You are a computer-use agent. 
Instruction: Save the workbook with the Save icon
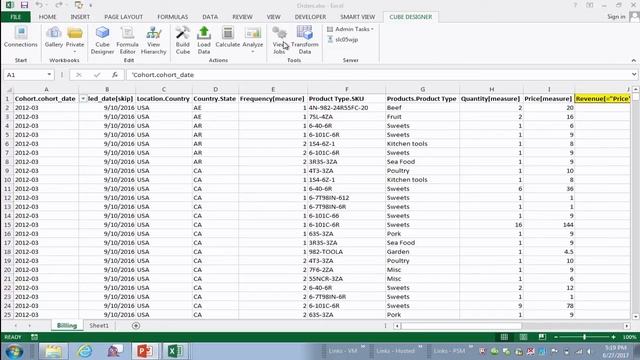(24, 5)
